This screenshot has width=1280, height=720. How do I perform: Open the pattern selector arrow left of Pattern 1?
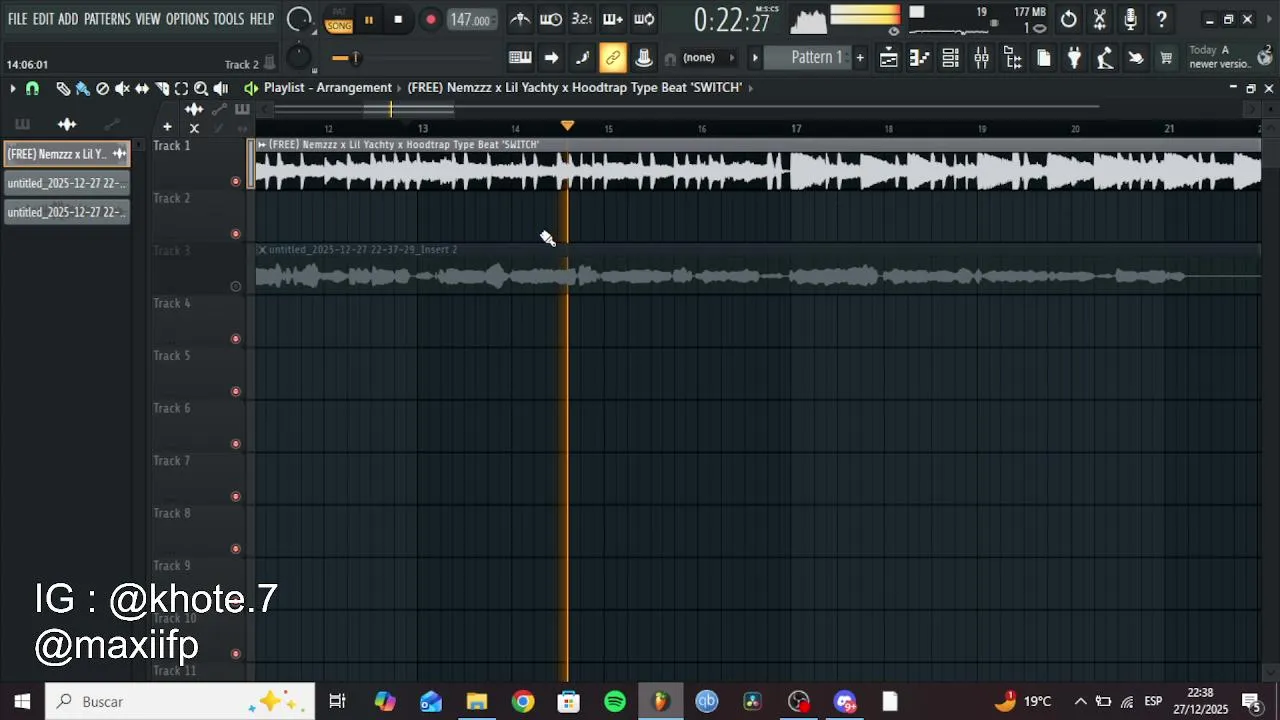pos(755,58)
